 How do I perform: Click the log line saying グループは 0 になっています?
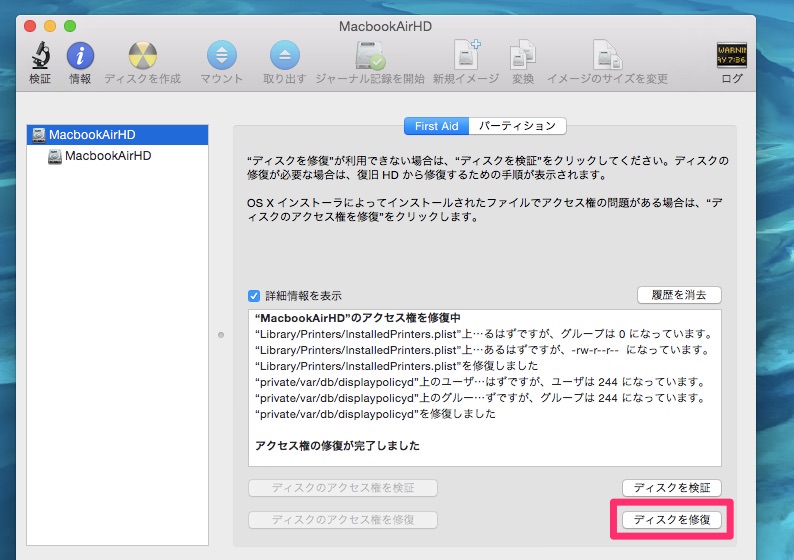[485, 334]
